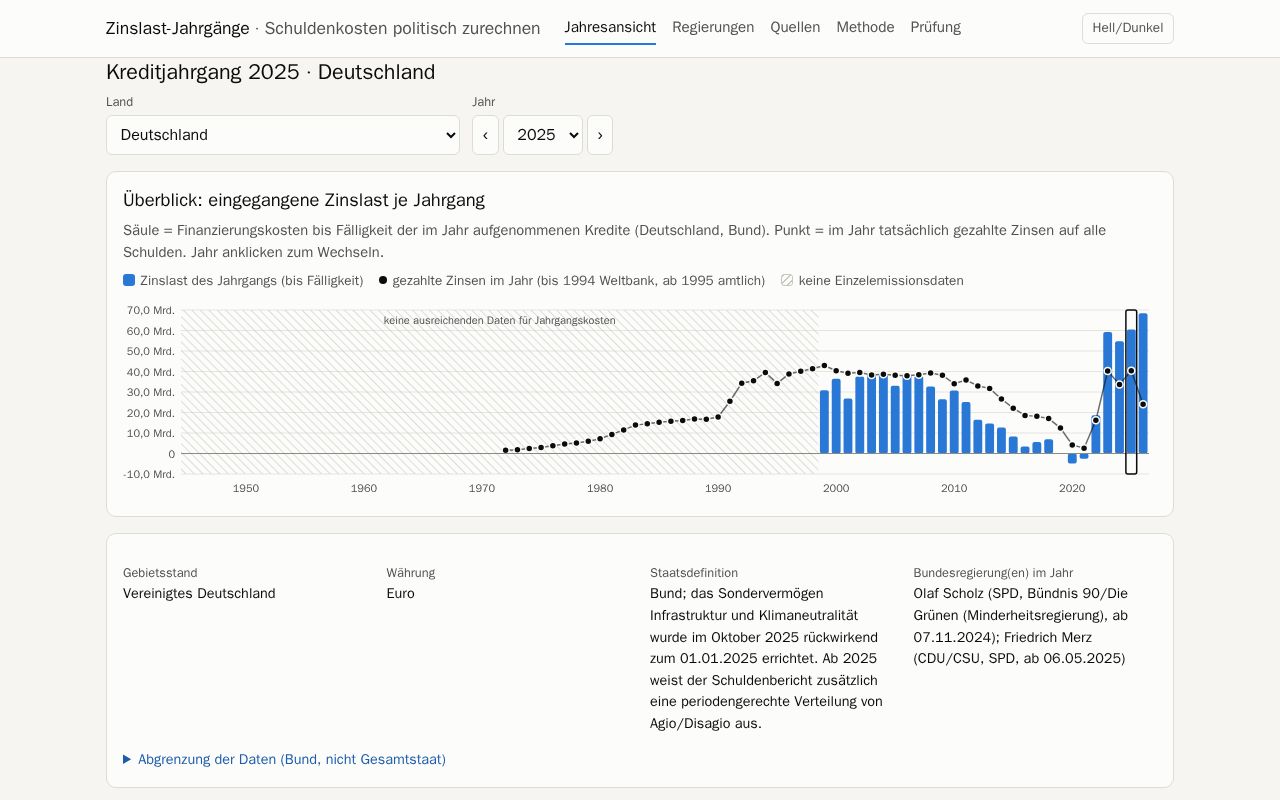Open the Jahr dropdown set to 2025
The height and width of the screenshot is (800, 1280).
pyautogui.click(x=543, y=135)
